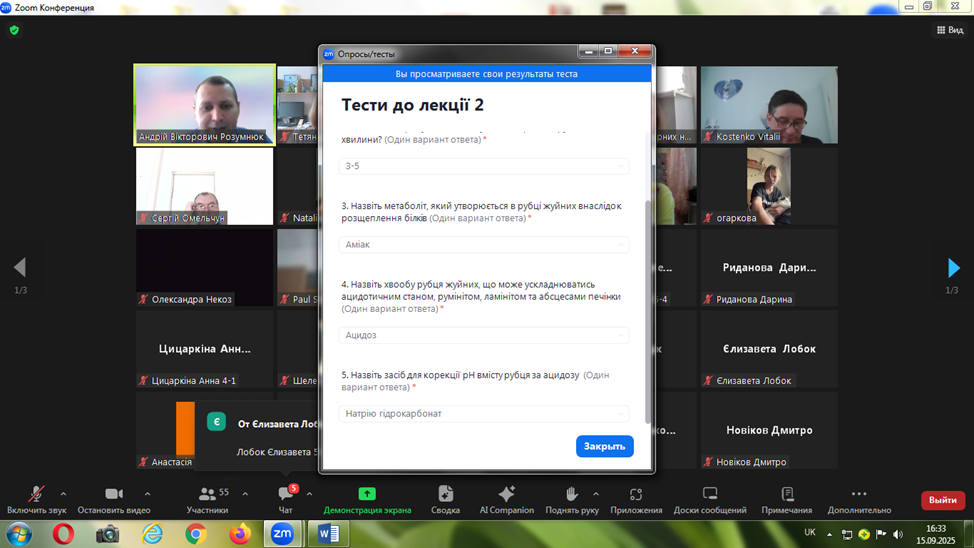Maximize the Опросы/тесты dialog window

(x=608, y=51)
